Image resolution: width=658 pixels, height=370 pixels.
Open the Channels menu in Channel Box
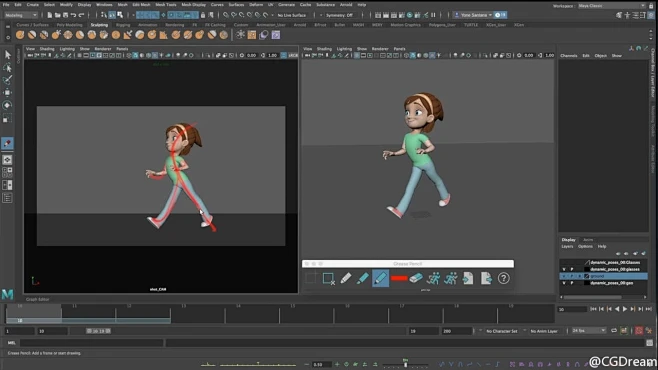[x=569, y=56]
